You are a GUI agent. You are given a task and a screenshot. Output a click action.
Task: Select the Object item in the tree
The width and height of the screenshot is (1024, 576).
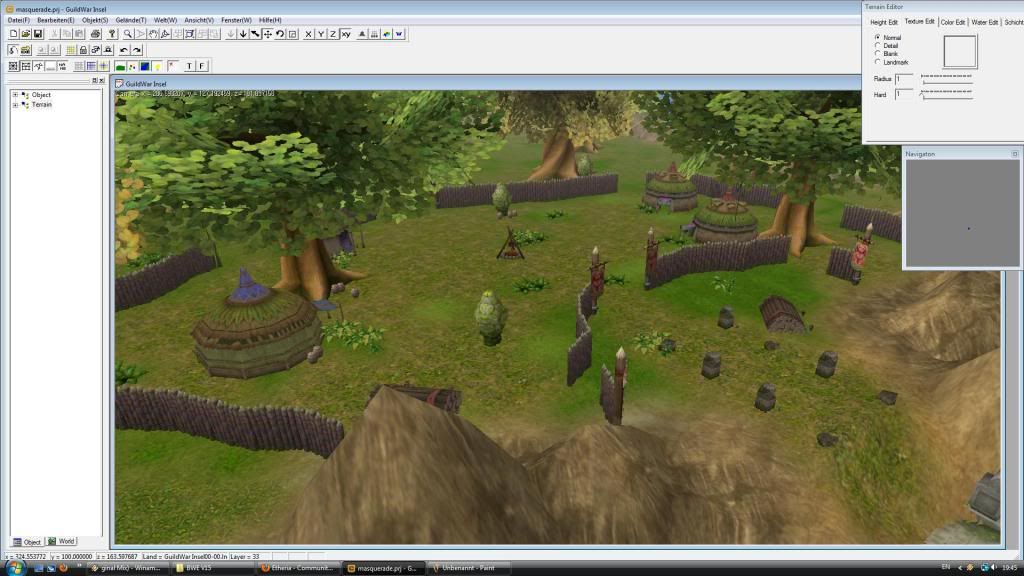[41, 95]
